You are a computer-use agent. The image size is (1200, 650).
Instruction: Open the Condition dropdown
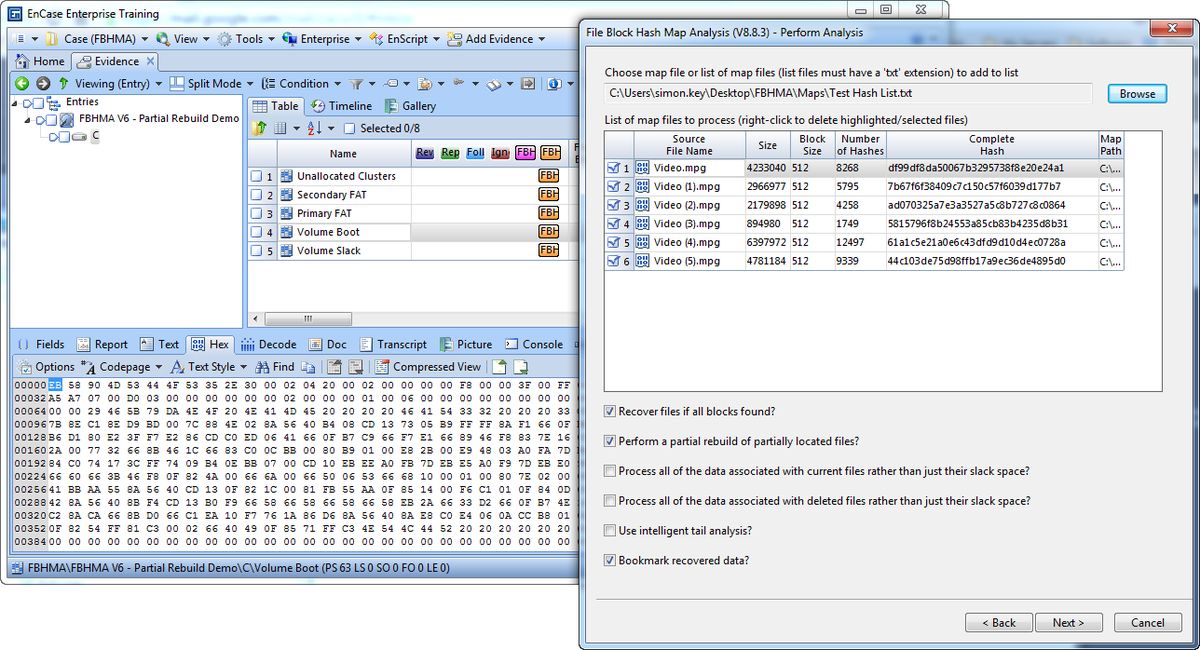[x=302, y=83]
